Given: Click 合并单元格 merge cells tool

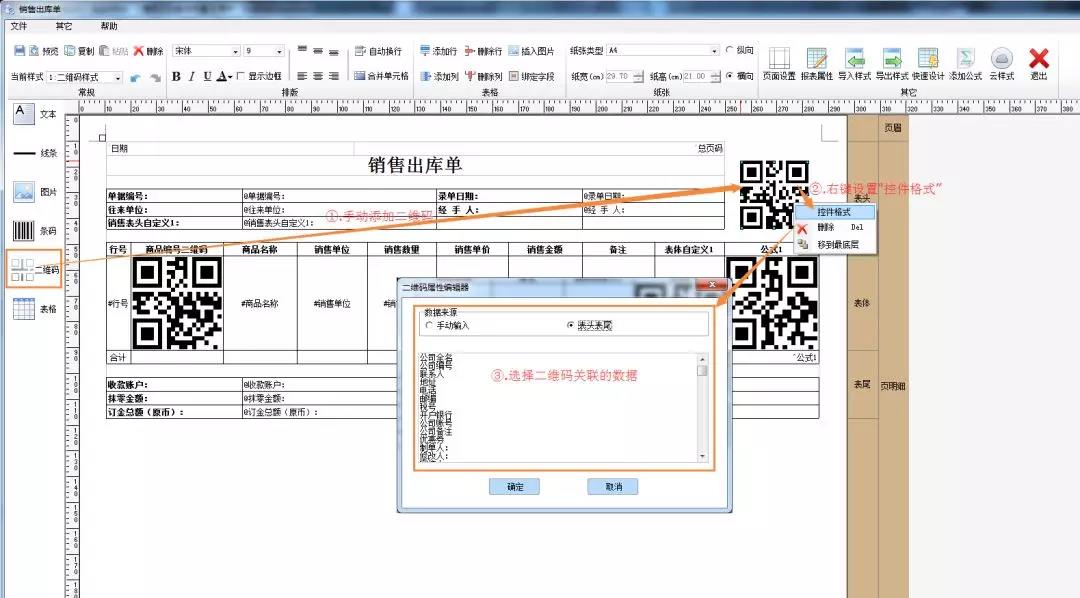Looking at the screenshot, I should (381, 76).
